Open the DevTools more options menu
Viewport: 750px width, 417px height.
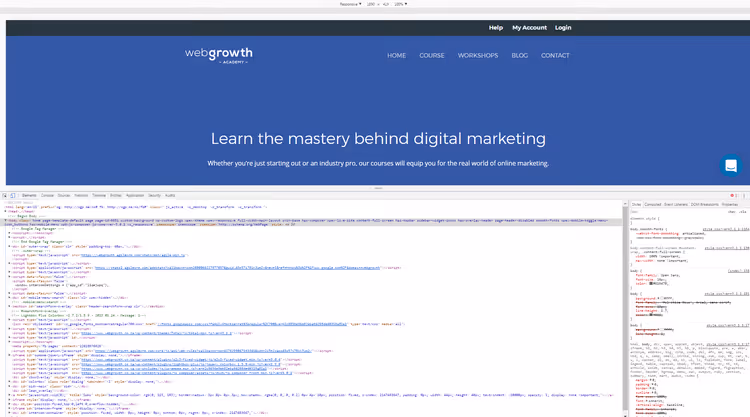(x=744, y=196)
